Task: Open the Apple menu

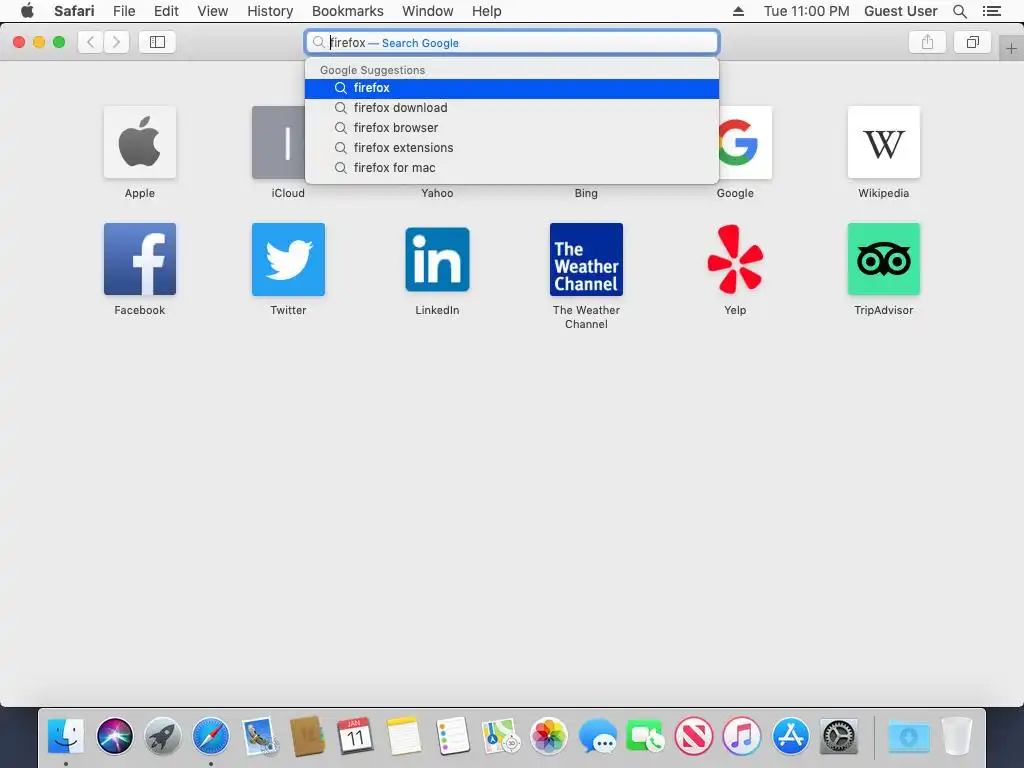Action: [27, 11]
